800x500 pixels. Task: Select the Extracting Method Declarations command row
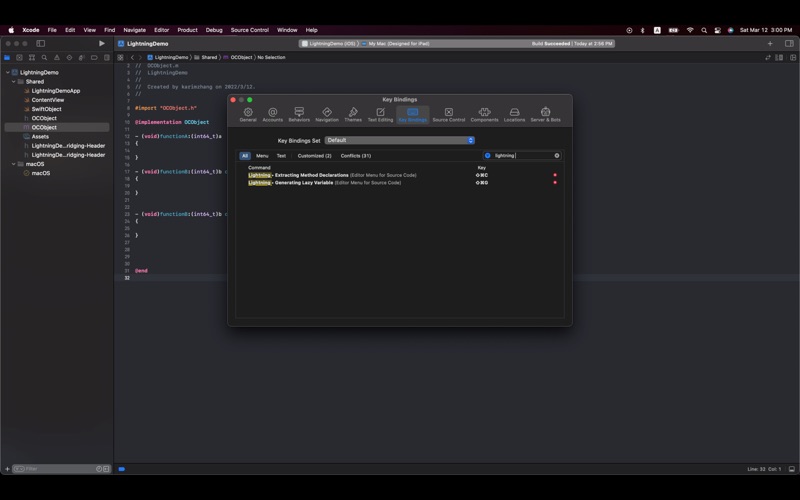pyautogui.click(x=399, y=175)
